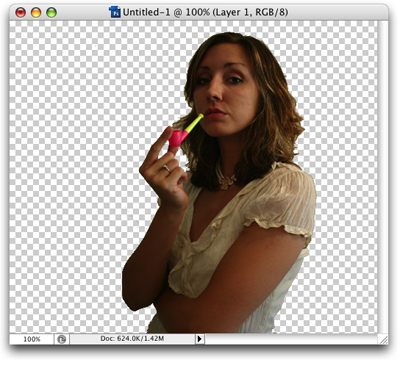The image size is (400, 365).
Task: Close the Untitled-1 document window
Action: pyautogui.click(x=21, y=13)
